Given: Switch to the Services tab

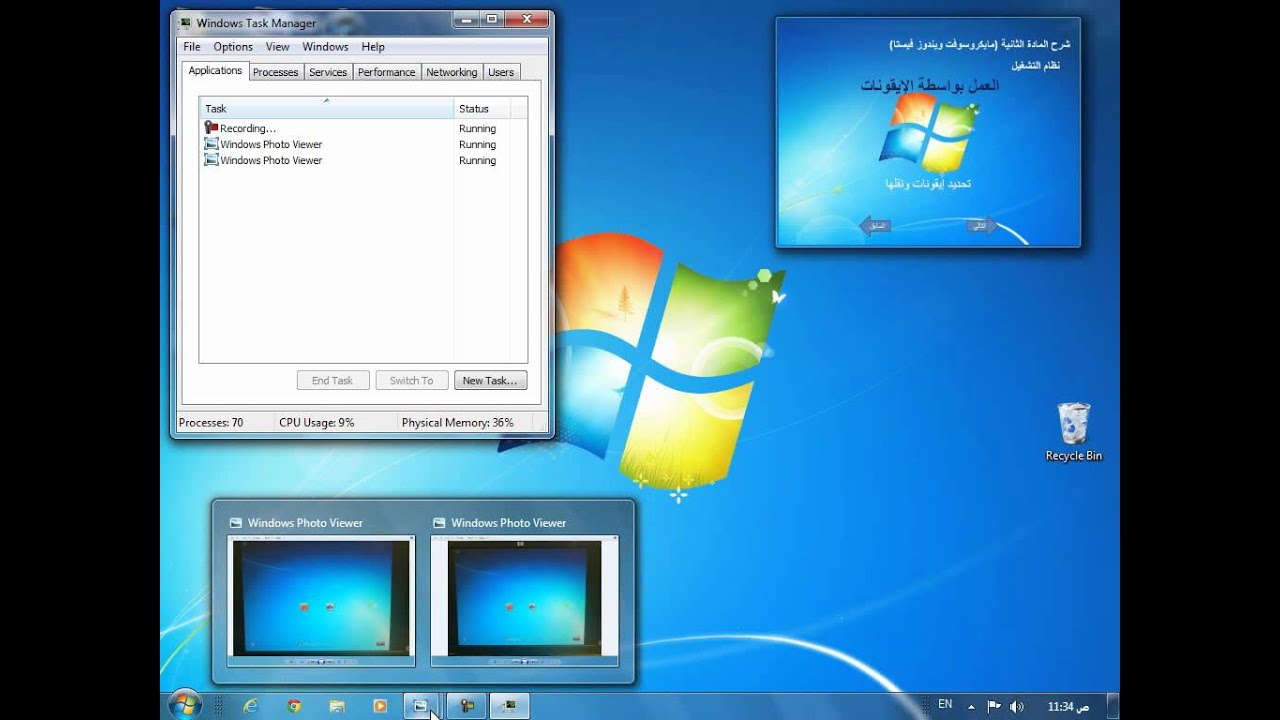Looking at the screenshot, I should [328, 72].
